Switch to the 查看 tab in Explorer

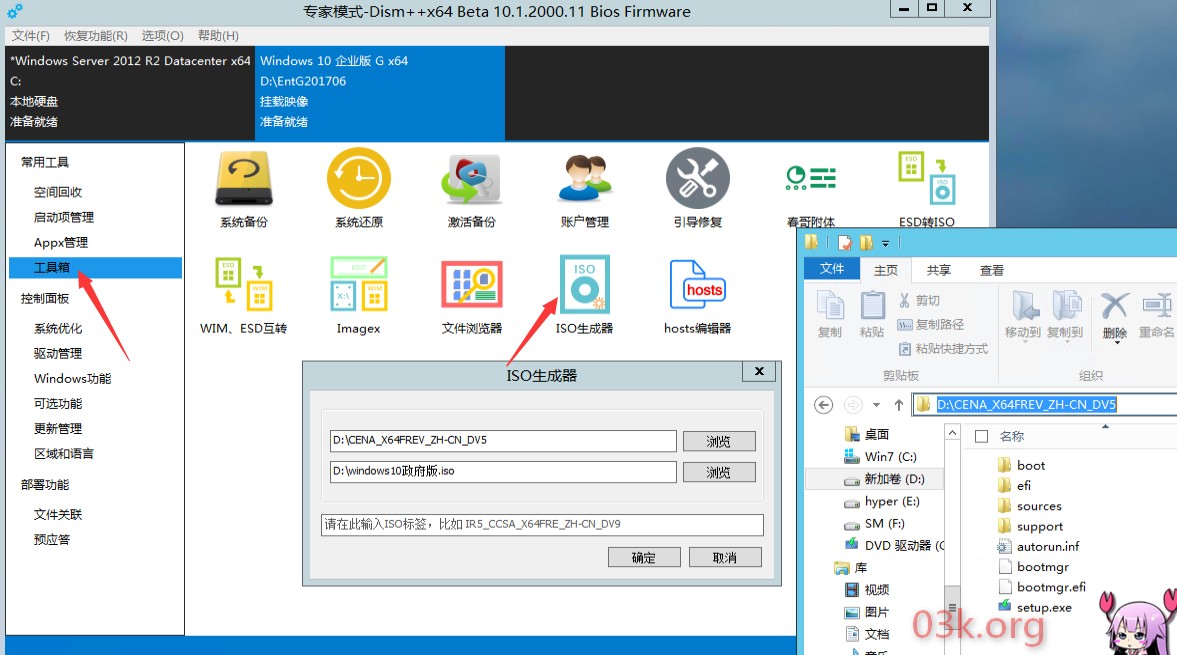tap(992, 270)
